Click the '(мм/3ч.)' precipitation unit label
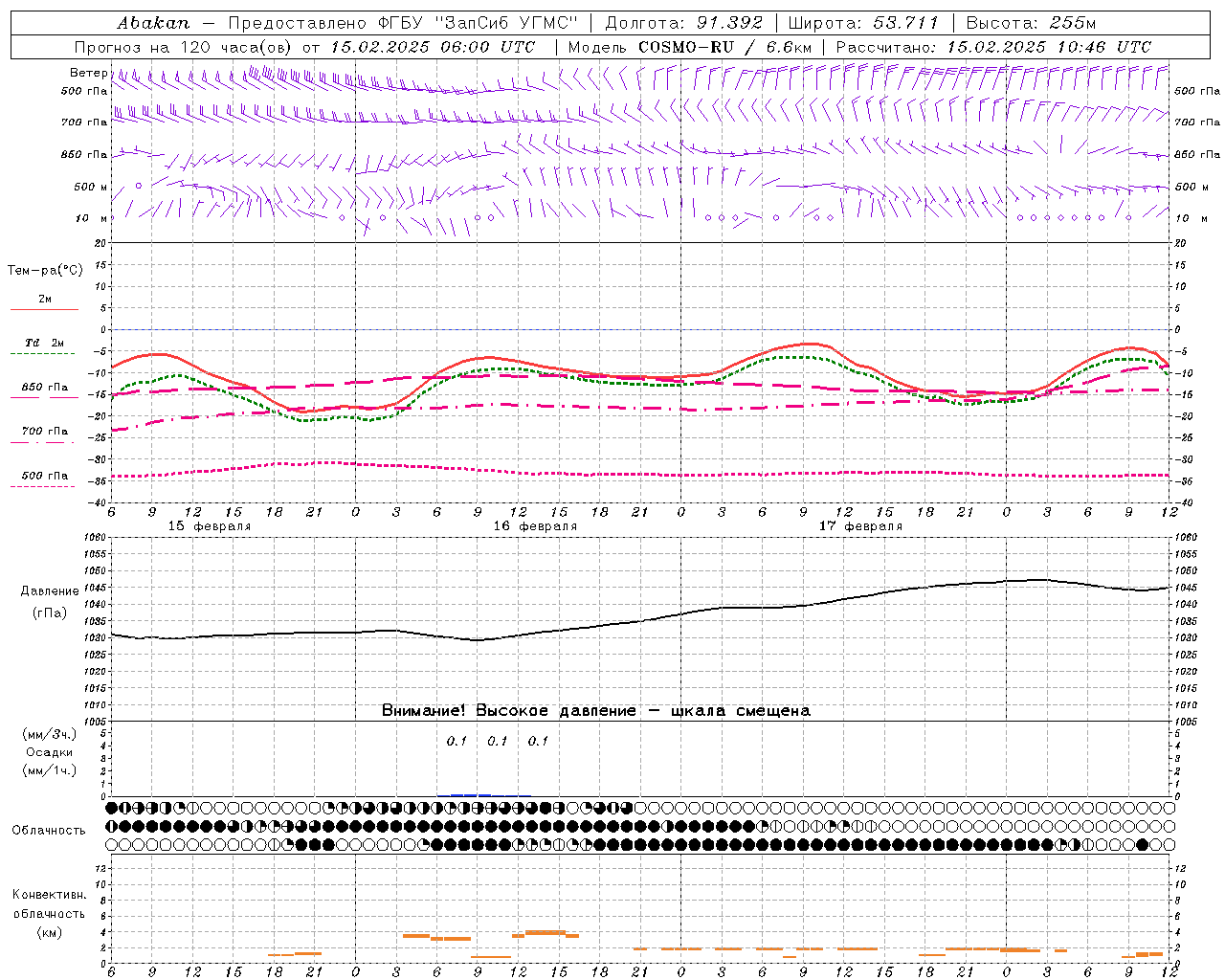This screenshot has width=1225, height=980. 50,734
